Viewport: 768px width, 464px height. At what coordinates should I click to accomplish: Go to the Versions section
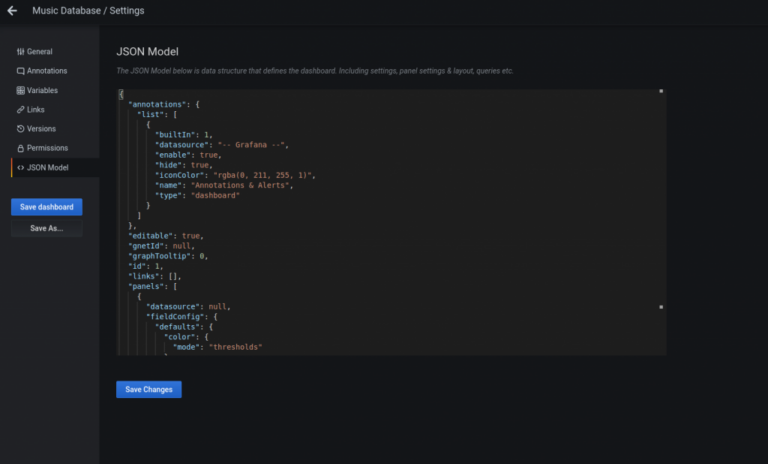pos(42,129)
